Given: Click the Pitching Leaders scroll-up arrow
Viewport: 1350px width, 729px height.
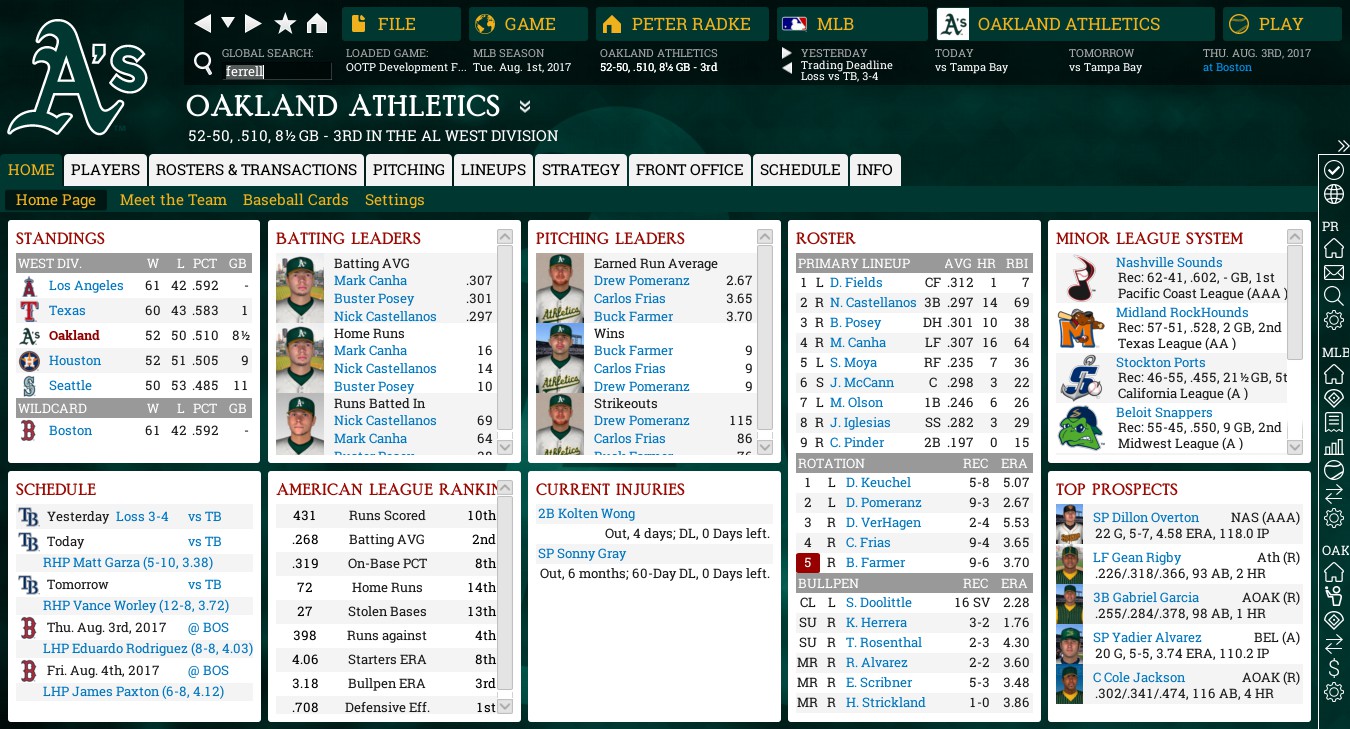Looking at the screenshot, I should click(x=765, y=237).
